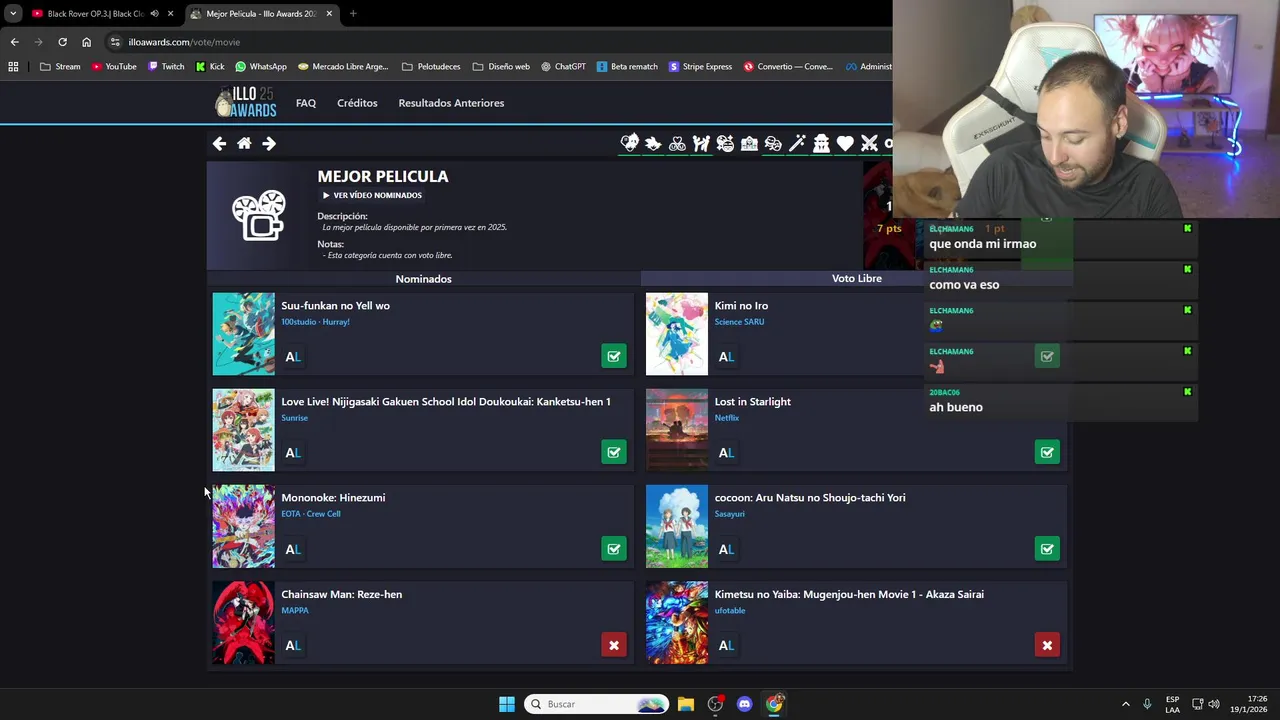The height and width of the screenshot is (720, 1280).
Task: Open AniList link for Love Live! Nijigasaki
Action: click(293, 453)
